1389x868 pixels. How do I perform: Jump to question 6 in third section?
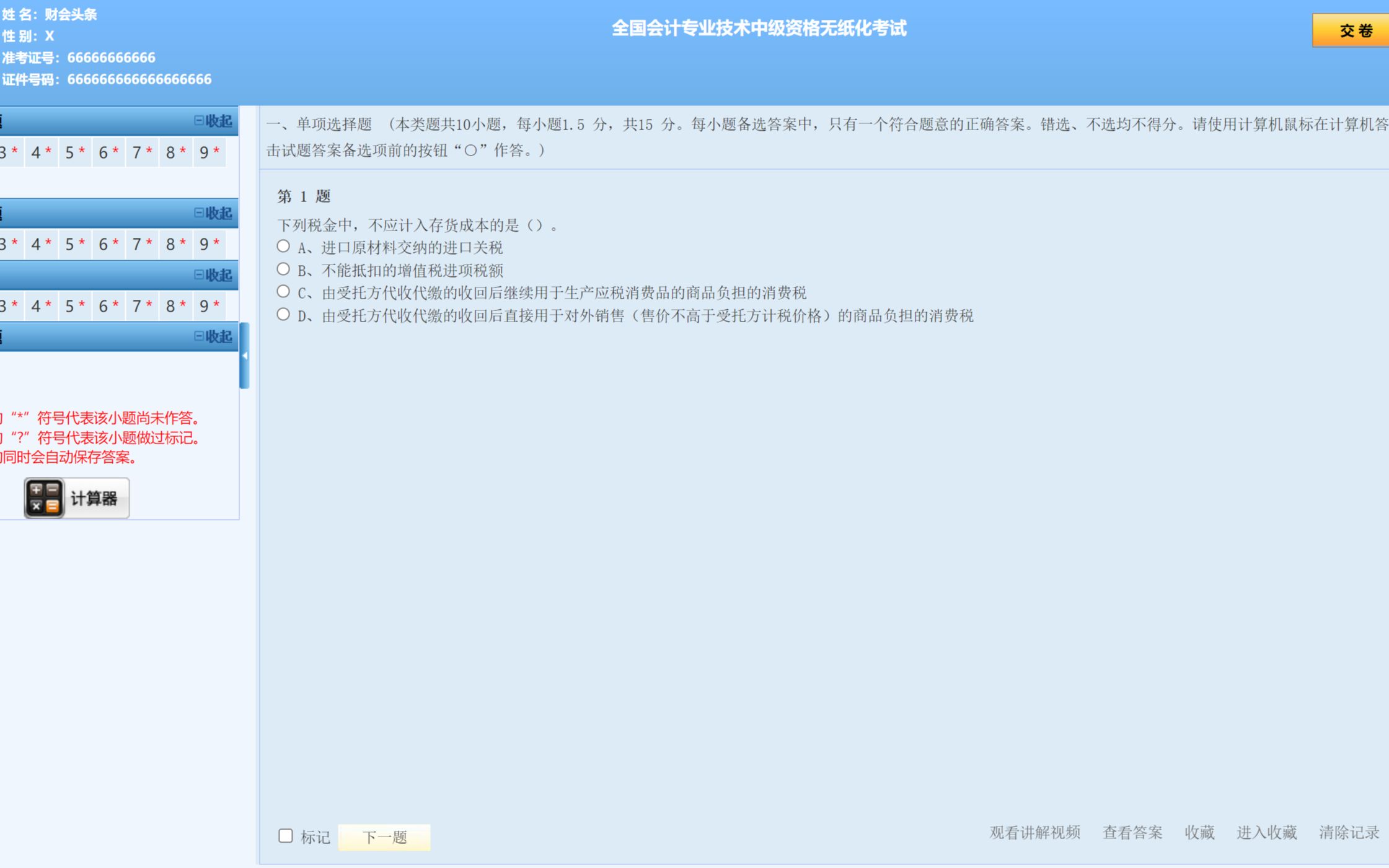click(108, 306)
